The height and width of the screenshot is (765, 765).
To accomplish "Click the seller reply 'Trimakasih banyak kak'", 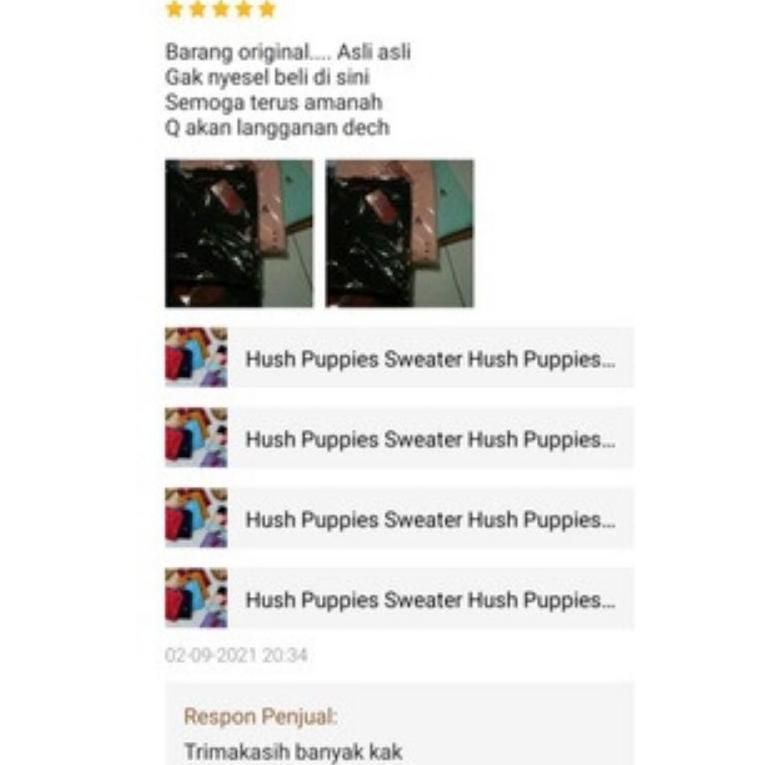I will coord(293,751).
